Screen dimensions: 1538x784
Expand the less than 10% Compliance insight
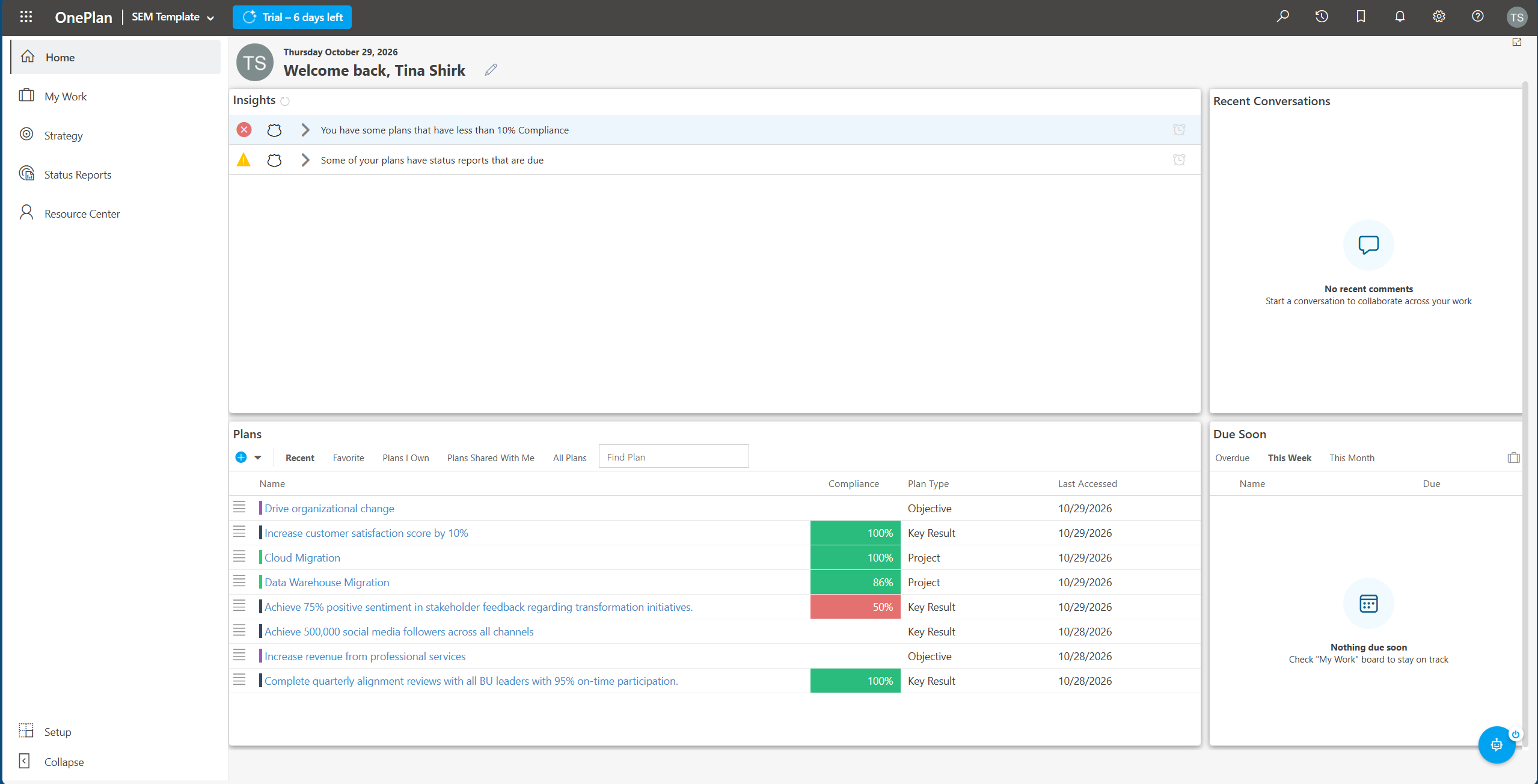tap(305, 130)
